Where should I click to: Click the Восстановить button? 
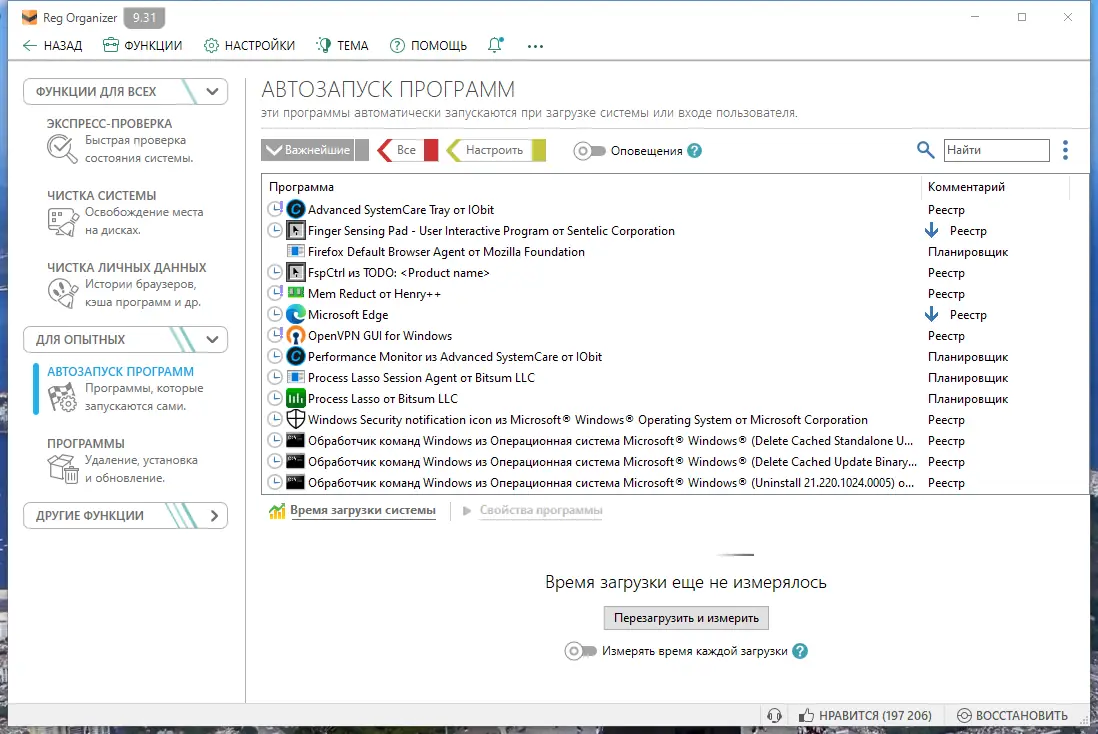(1013, 715)
